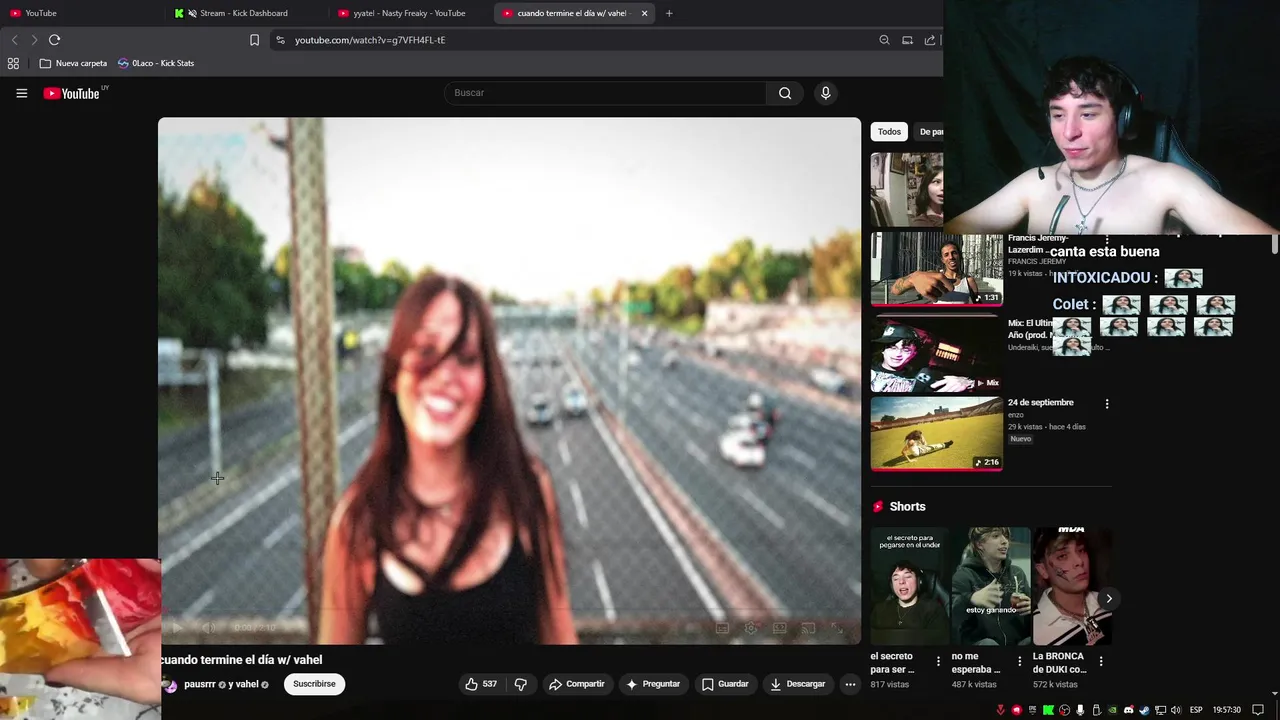Click the Descargar button
This screenshot has width=1280, height=720.
click(797, 684)
